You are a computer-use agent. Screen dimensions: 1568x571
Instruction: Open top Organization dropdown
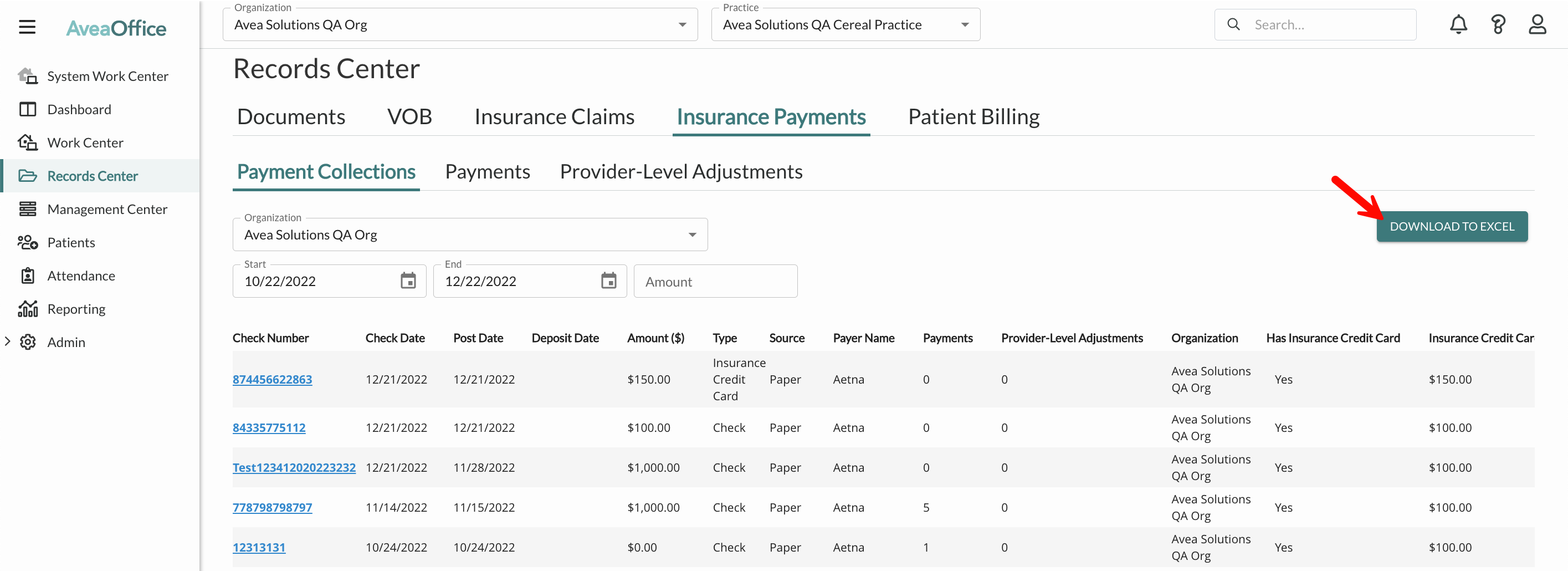[460, 24]
